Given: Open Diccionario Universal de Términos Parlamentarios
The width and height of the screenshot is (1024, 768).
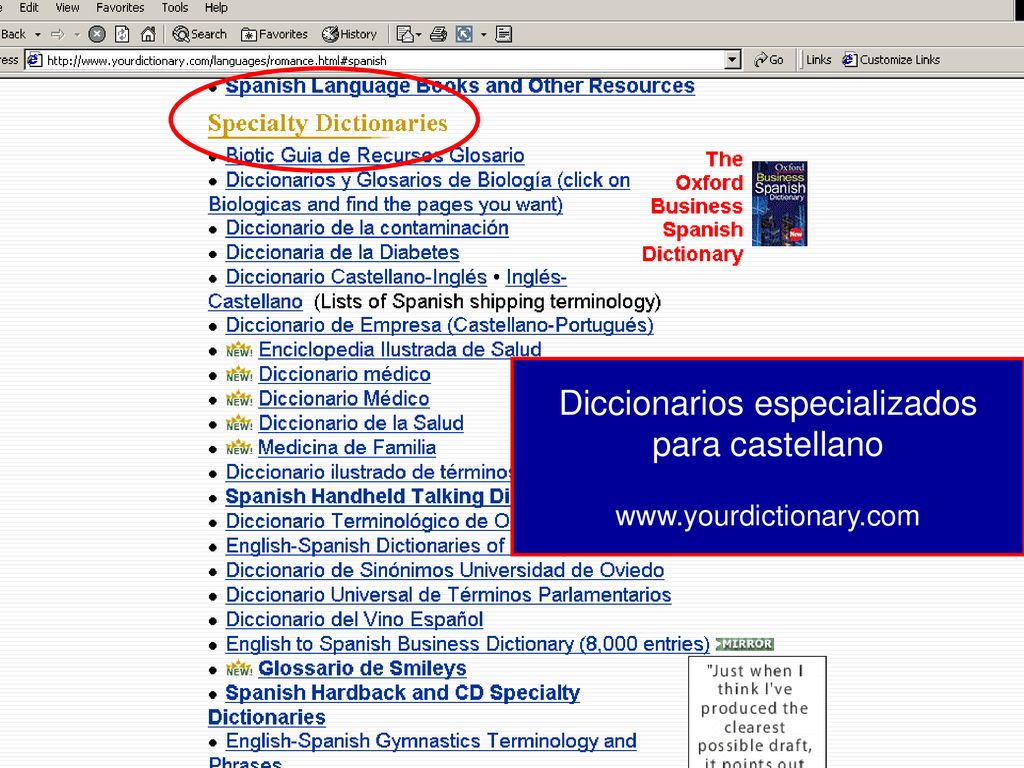Looking at the screenshot, I should 449,595.
